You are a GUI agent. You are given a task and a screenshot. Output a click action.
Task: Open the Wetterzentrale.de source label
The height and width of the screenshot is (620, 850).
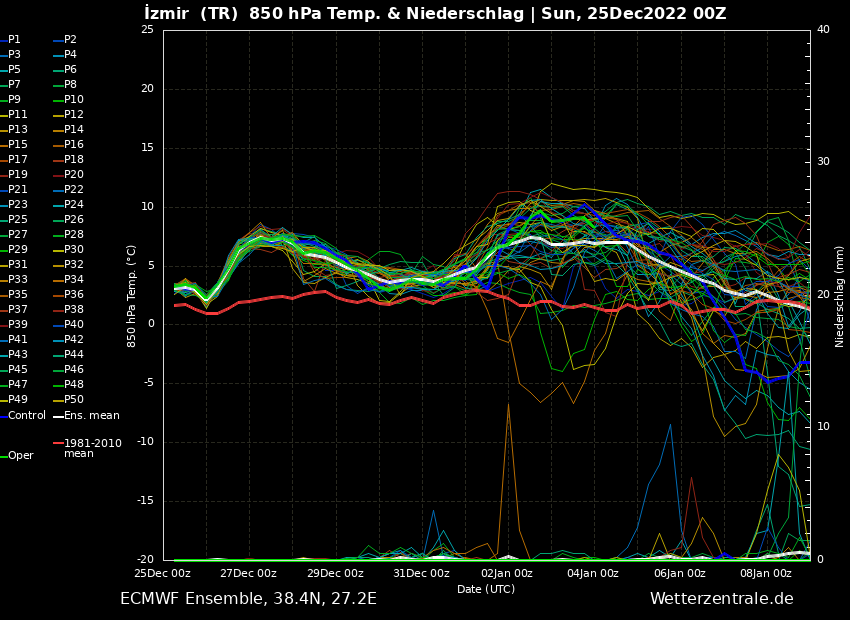[x=722, y=599]
